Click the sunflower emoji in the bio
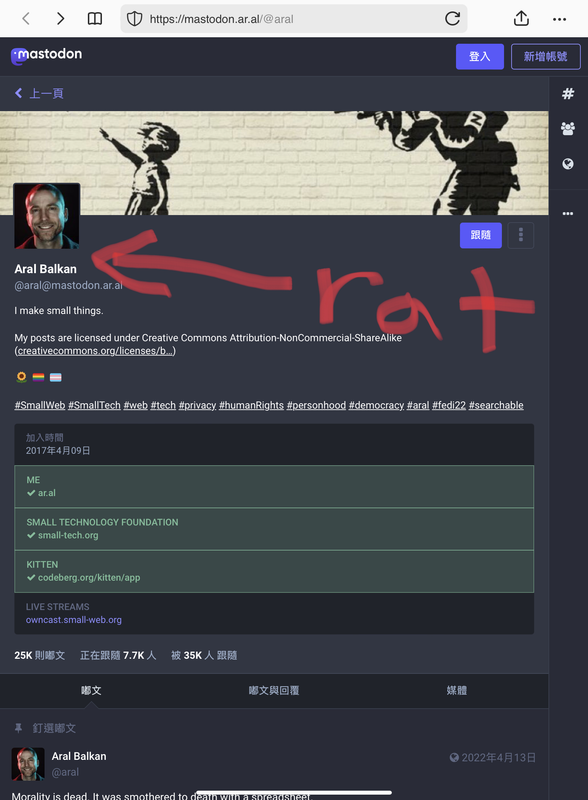 (21, 377)
